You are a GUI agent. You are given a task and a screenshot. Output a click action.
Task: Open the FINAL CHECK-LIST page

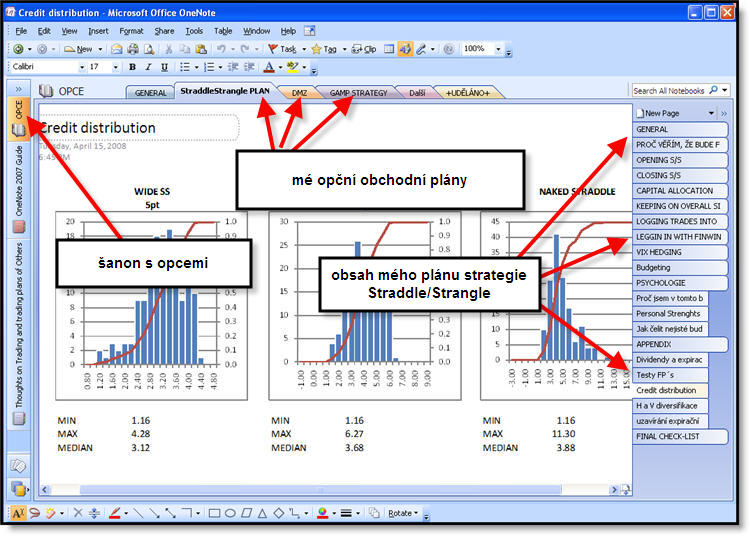(x=680, y=436)
